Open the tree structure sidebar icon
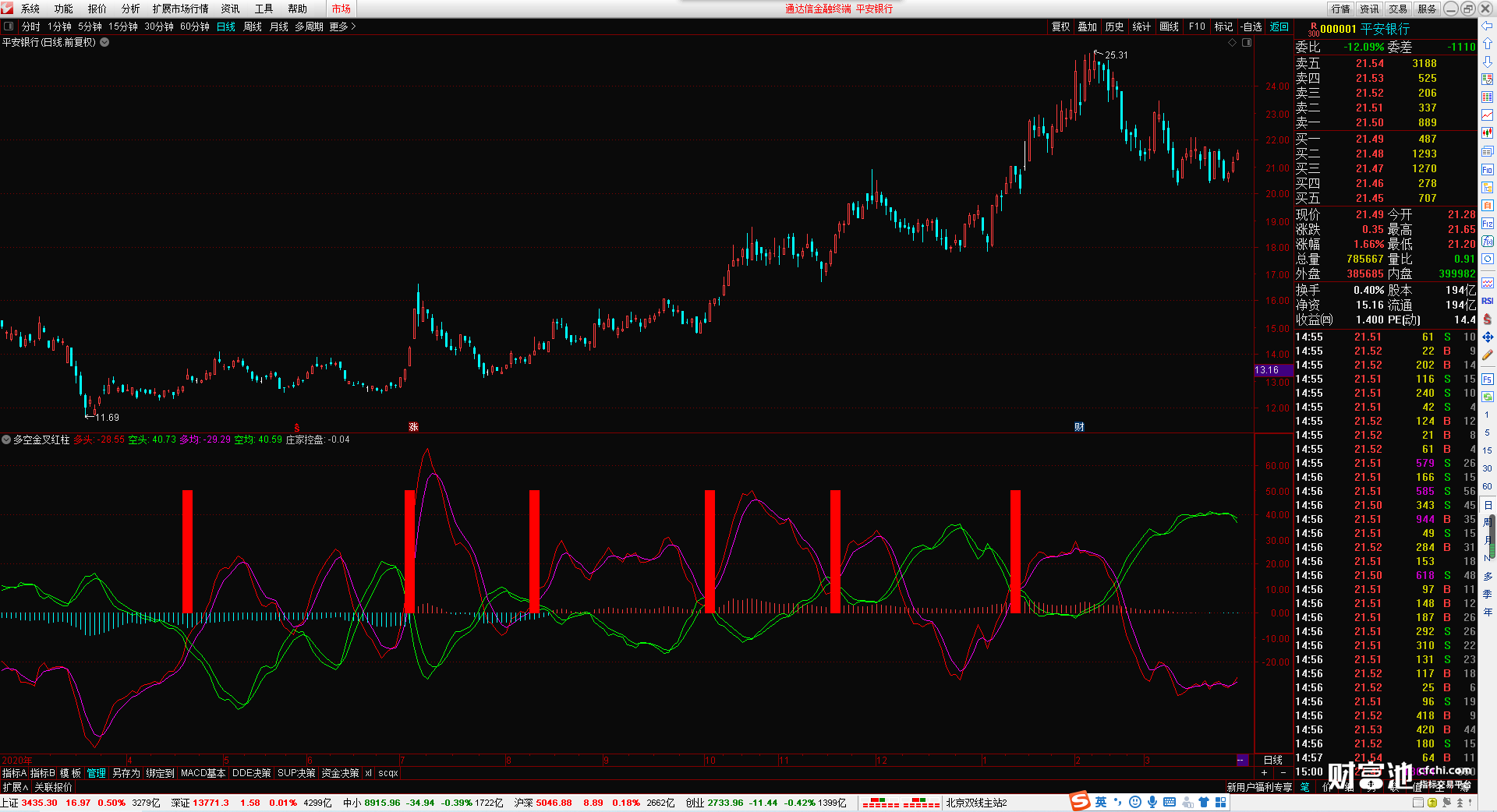The height and width of the screenshot is (812, 1497). point(1487,187)
